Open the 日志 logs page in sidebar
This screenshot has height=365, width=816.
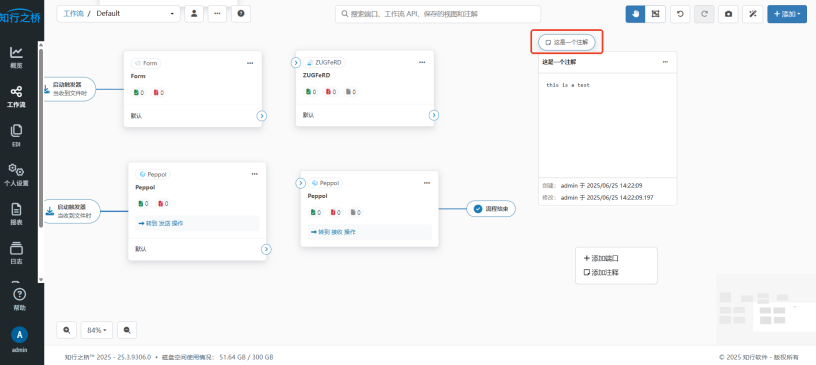17,254
